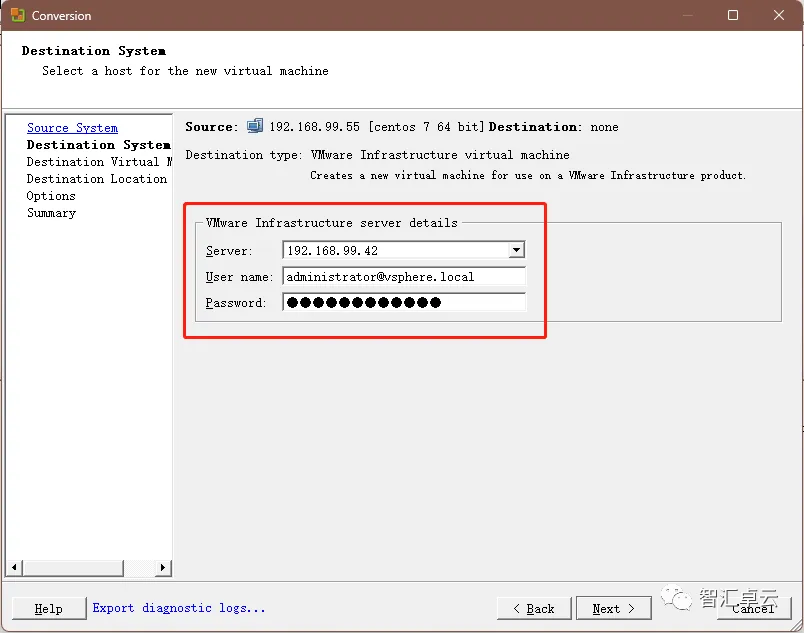804x633 pixels.
Task: Click the Destination type VMware Infrastructure text
Action: click(440, 155)
